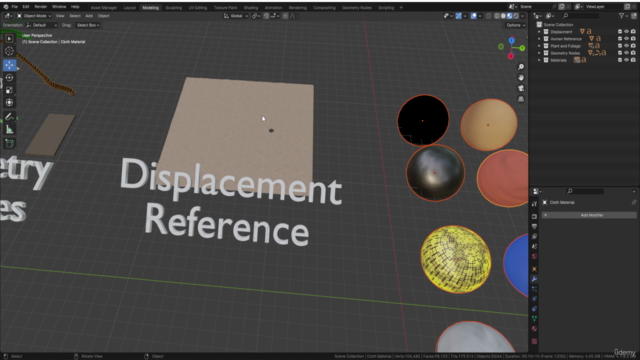This screenshot has width=640, height=360.
Task: Hide the Human Reference collection
Action: (627, 39)
